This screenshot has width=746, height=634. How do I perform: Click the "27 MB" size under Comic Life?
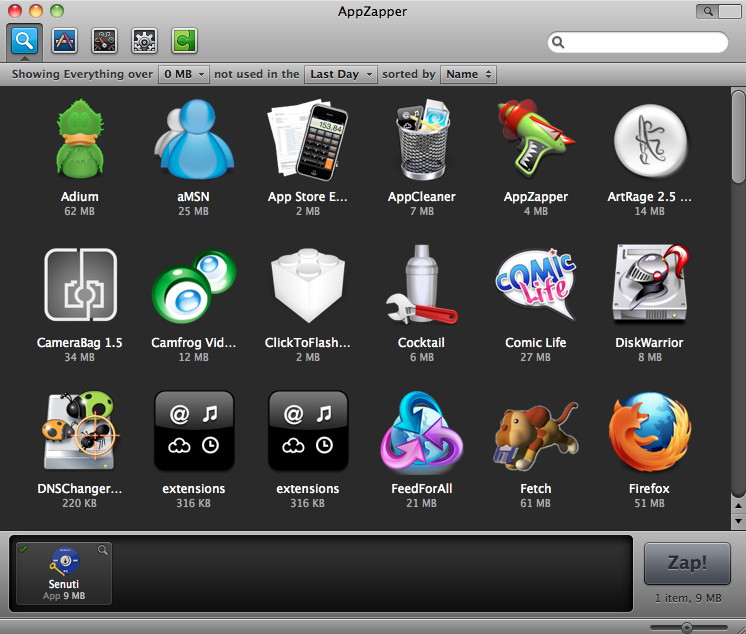535,357
